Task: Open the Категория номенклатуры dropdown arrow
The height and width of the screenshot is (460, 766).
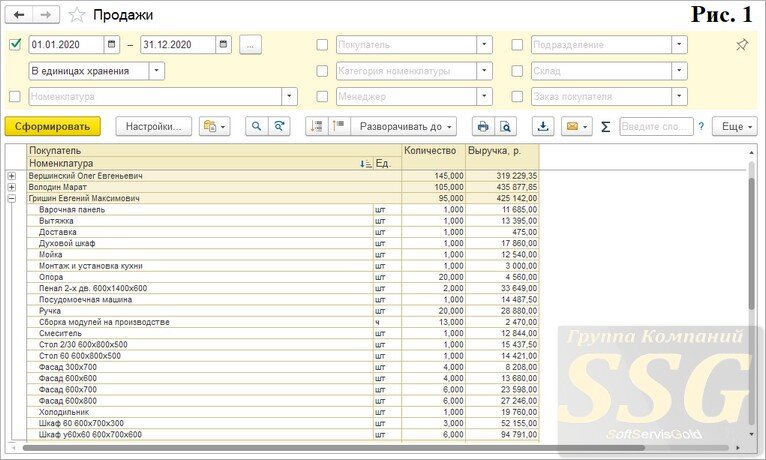Action: click(x=484, y=71)
